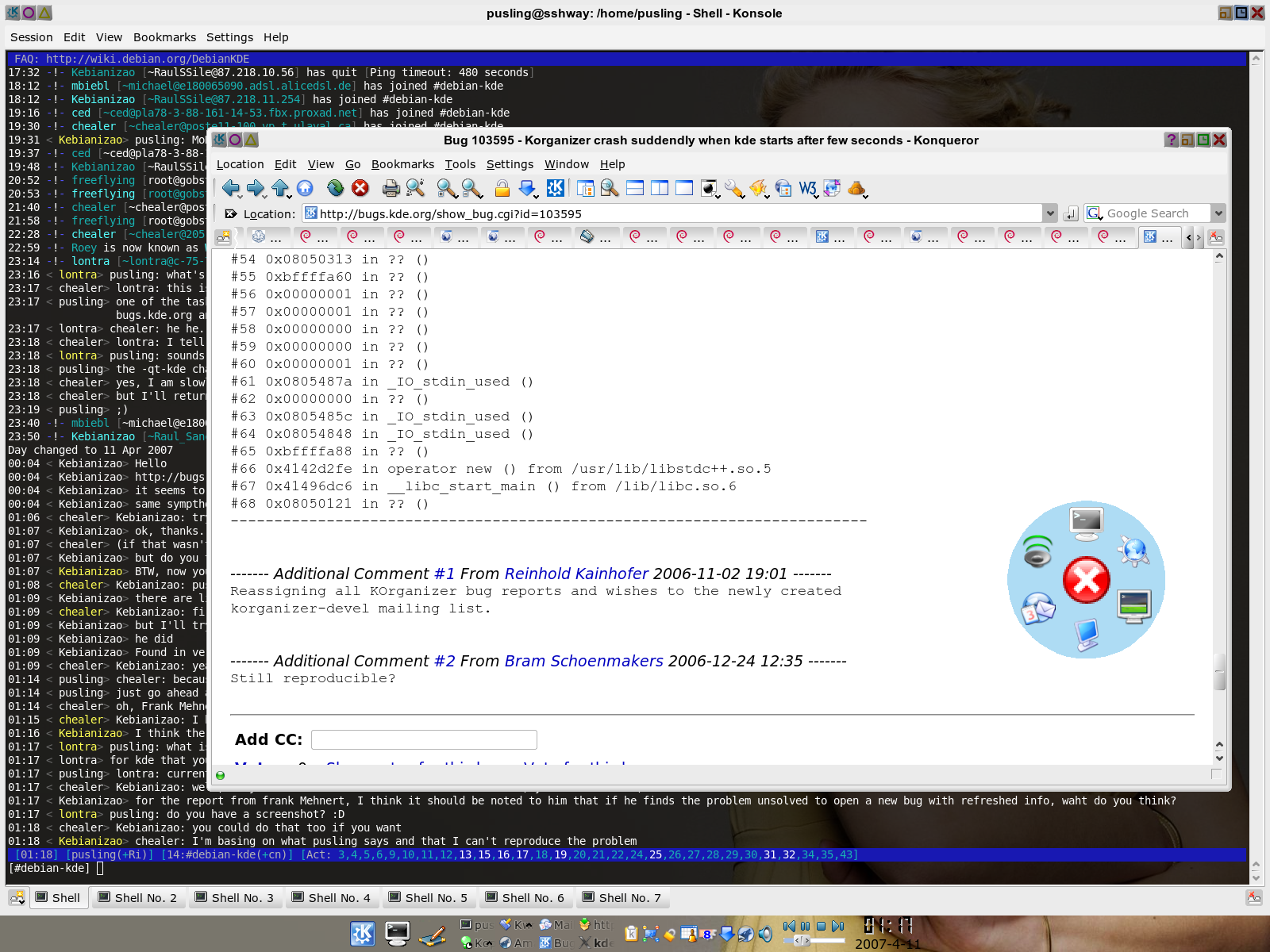Screen dimensions: 1270x952
Task: Click Go button beside location bar
Action: point(1071,213)
